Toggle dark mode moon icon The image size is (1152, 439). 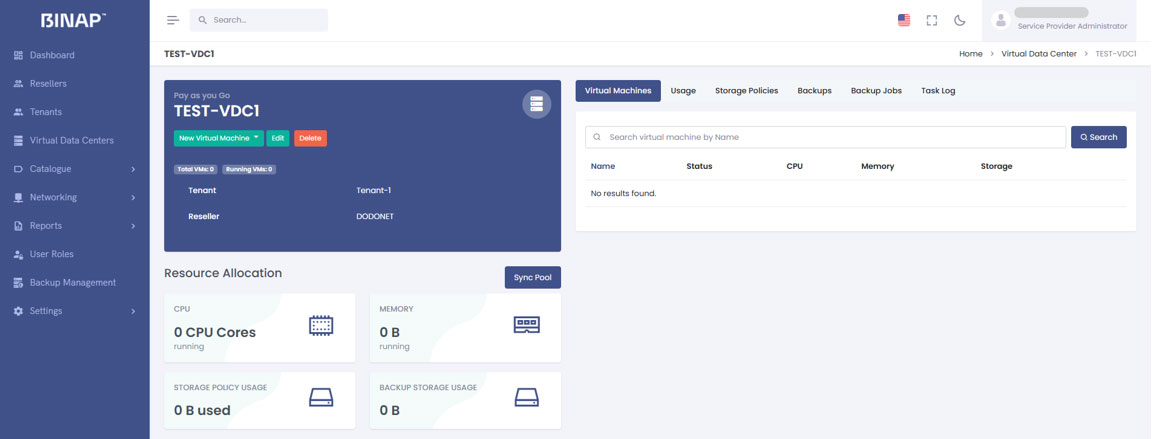coord(960,20)
